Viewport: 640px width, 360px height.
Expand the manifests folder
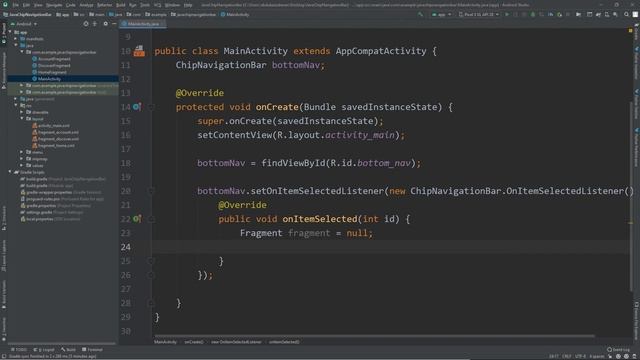point(16,39)
